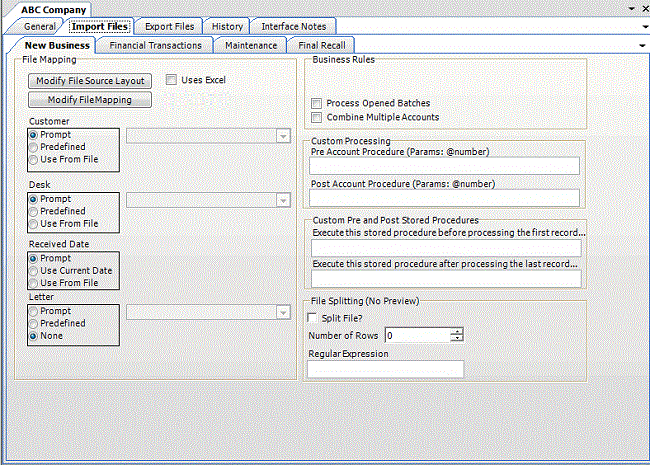The height and width of the screenshot is (465, 650).
Task: Tick the Combine Multiple Accounts checkbox
Action: tap(317, 117)
